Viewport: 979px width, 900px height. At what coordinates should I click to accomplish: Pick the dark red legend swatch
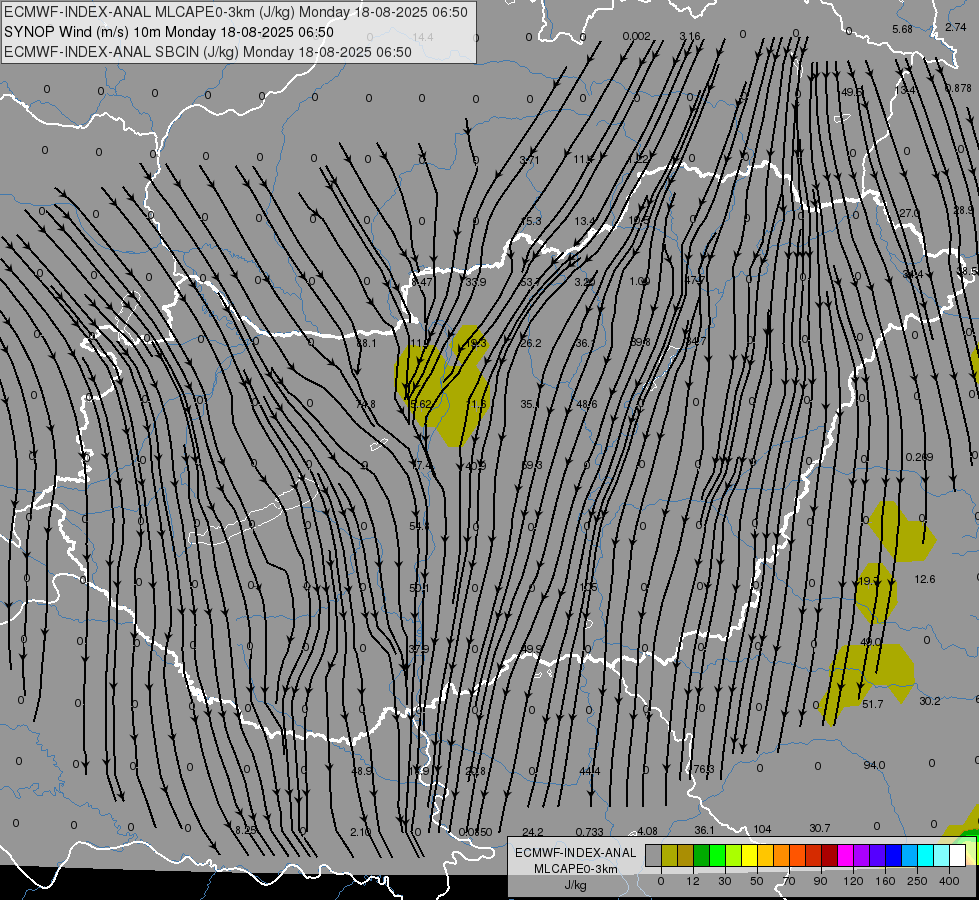829,856
